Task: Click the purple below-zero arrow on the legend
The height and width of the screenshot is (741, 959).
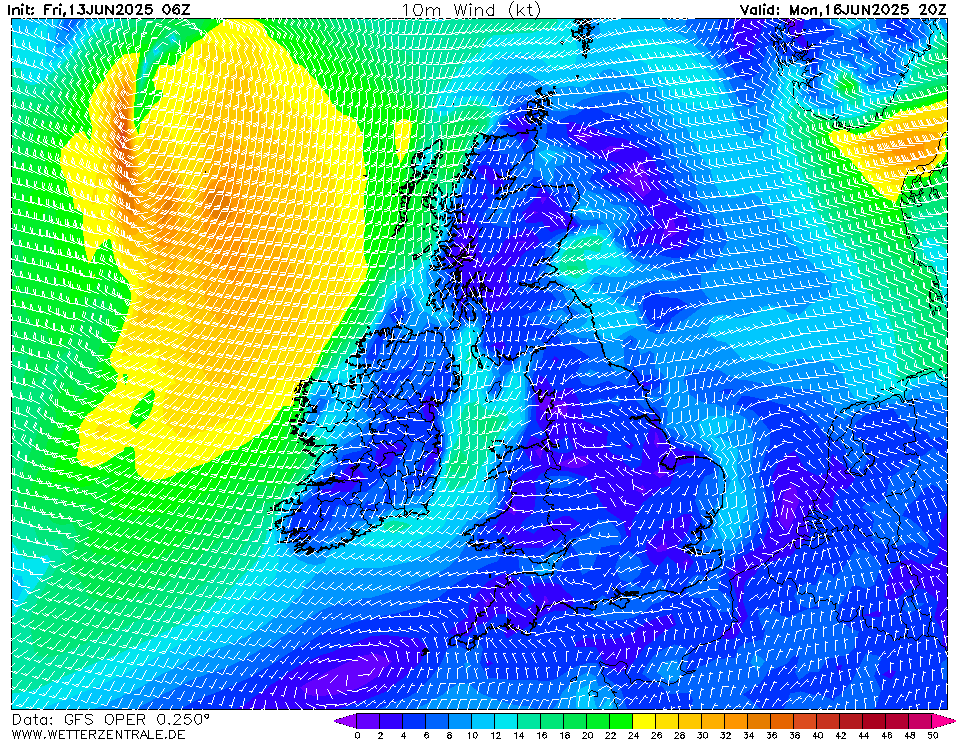Action: point(345,721)
